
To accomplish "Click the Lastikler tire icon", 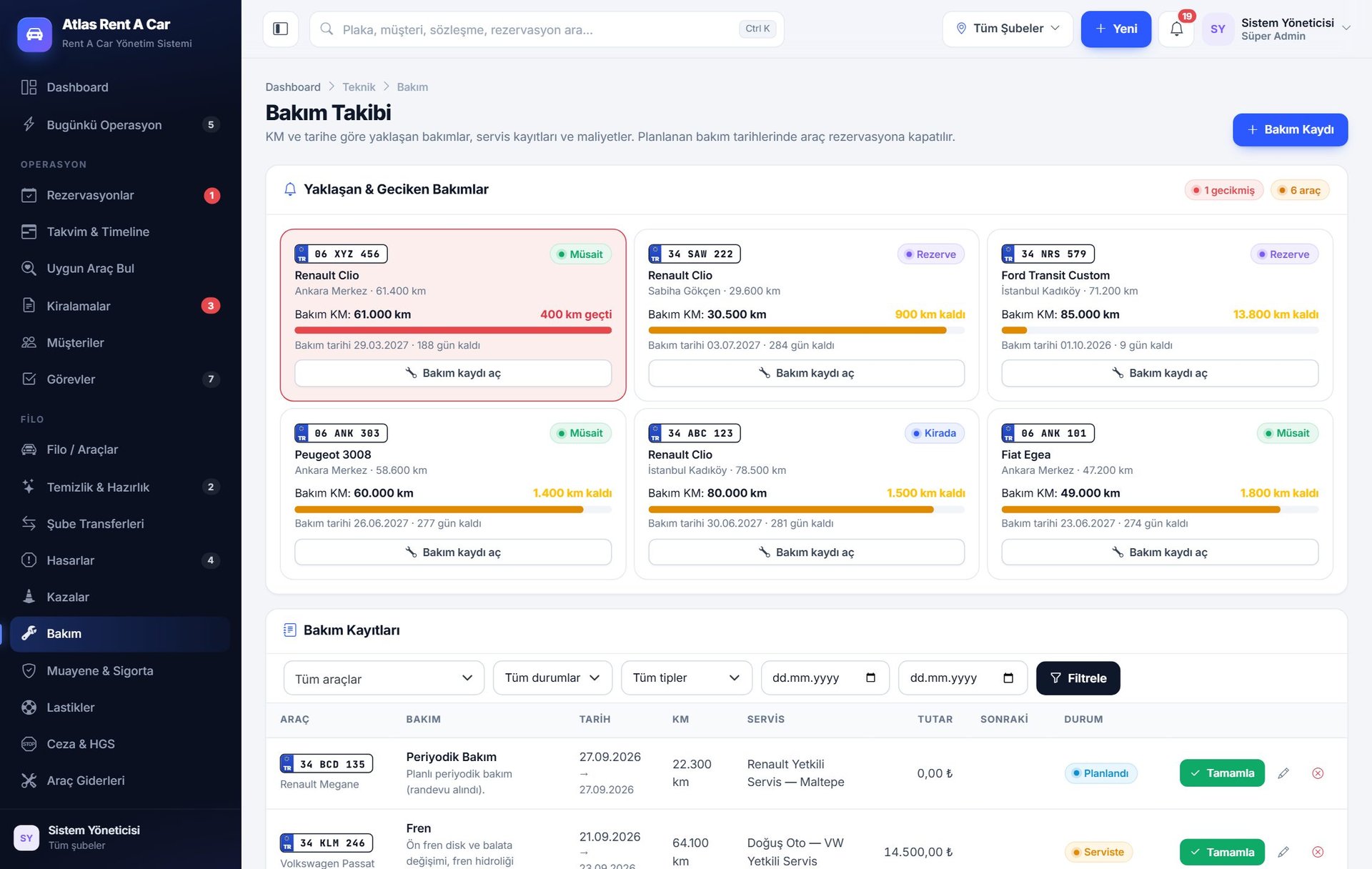I will tap(29, 707).
